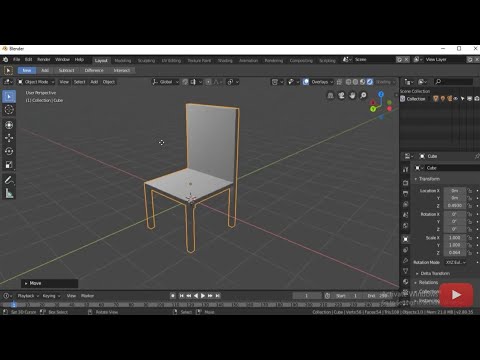Jump to the end frame in timeline
The width and height of the screenshot is (480, 360).
[218, 296]
